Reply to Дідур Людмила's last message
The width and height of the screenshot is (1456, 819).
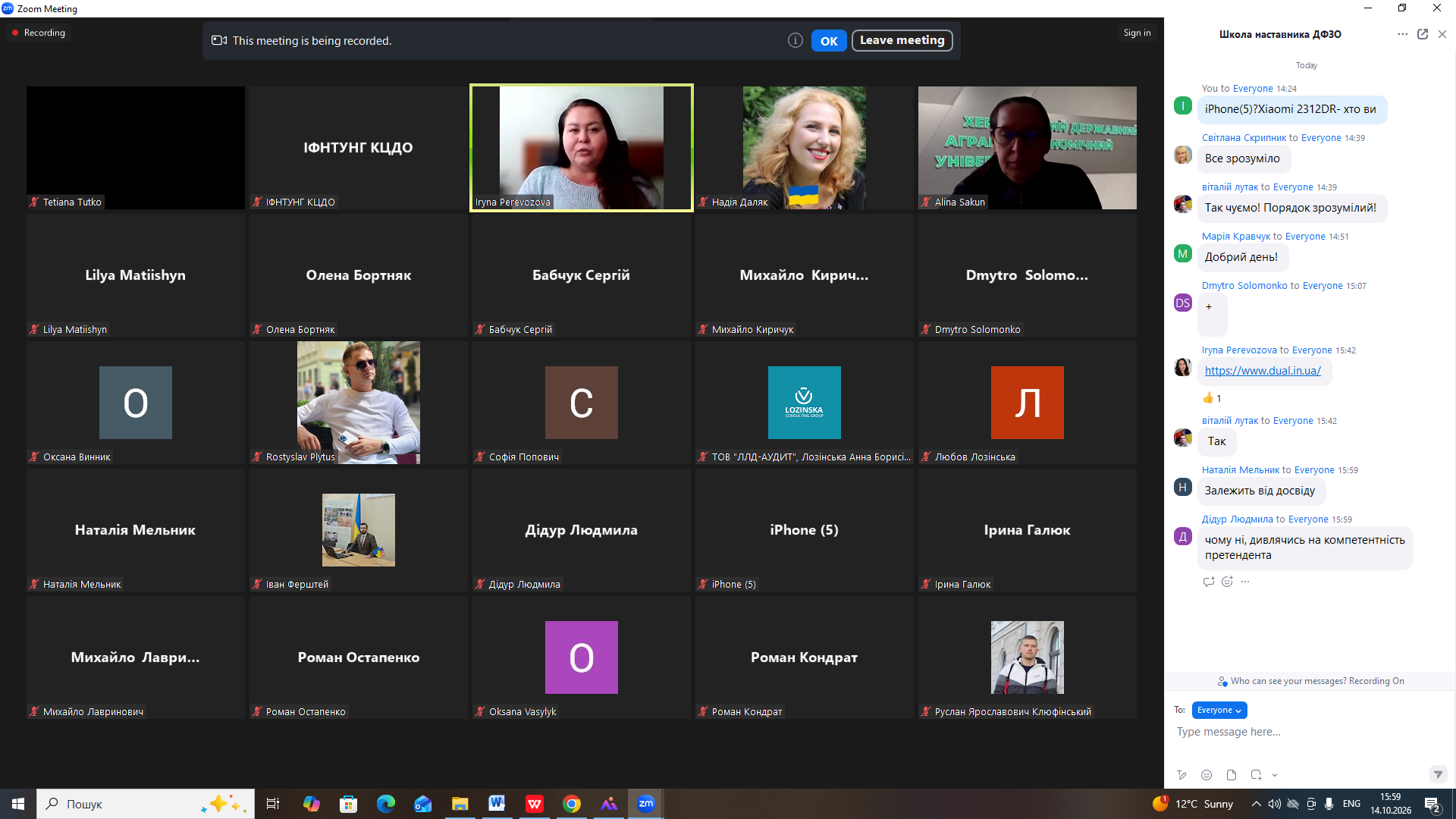pos(1209,582)
